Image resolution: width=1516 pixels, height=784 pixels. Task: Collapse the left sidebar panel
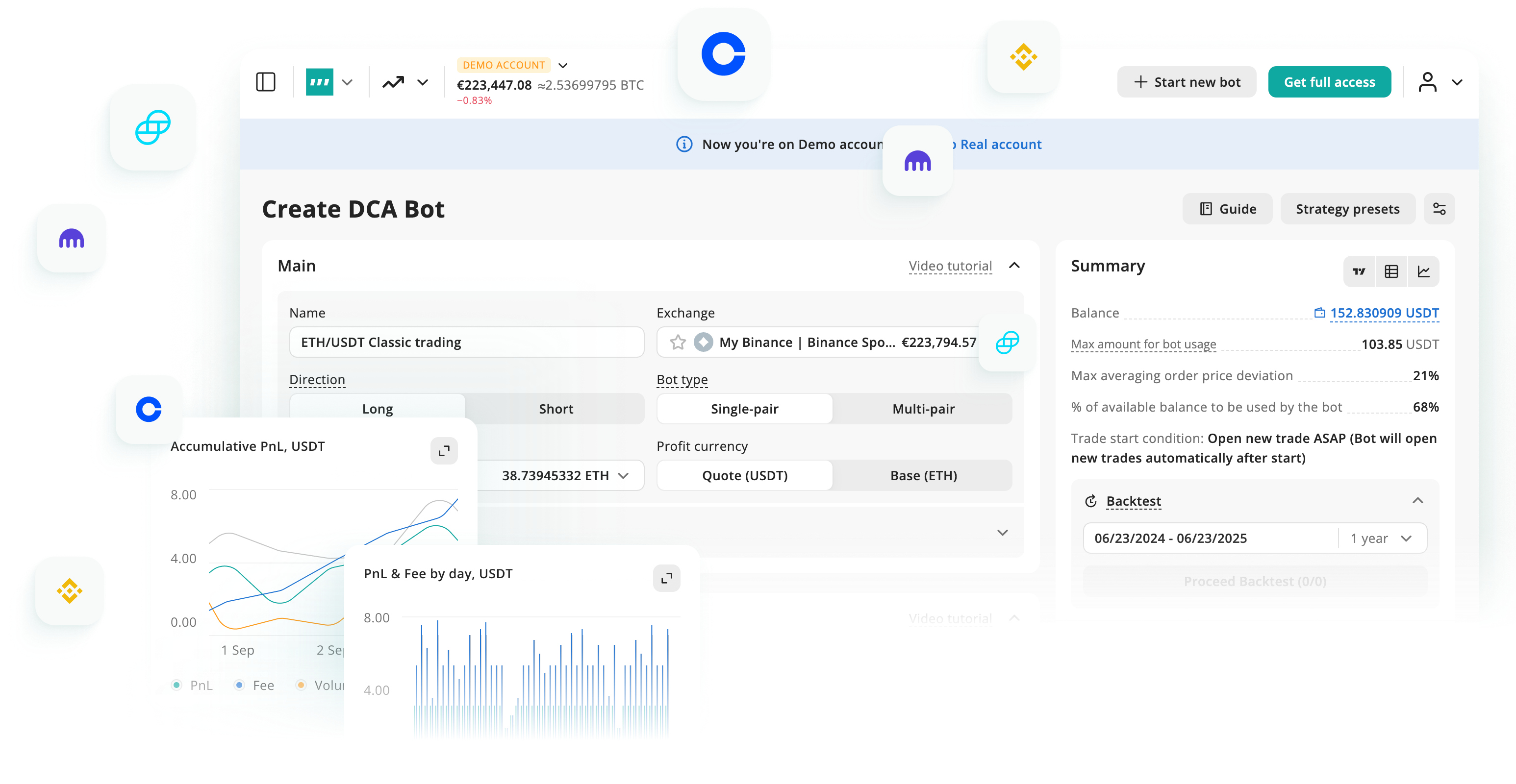point(265,82)
